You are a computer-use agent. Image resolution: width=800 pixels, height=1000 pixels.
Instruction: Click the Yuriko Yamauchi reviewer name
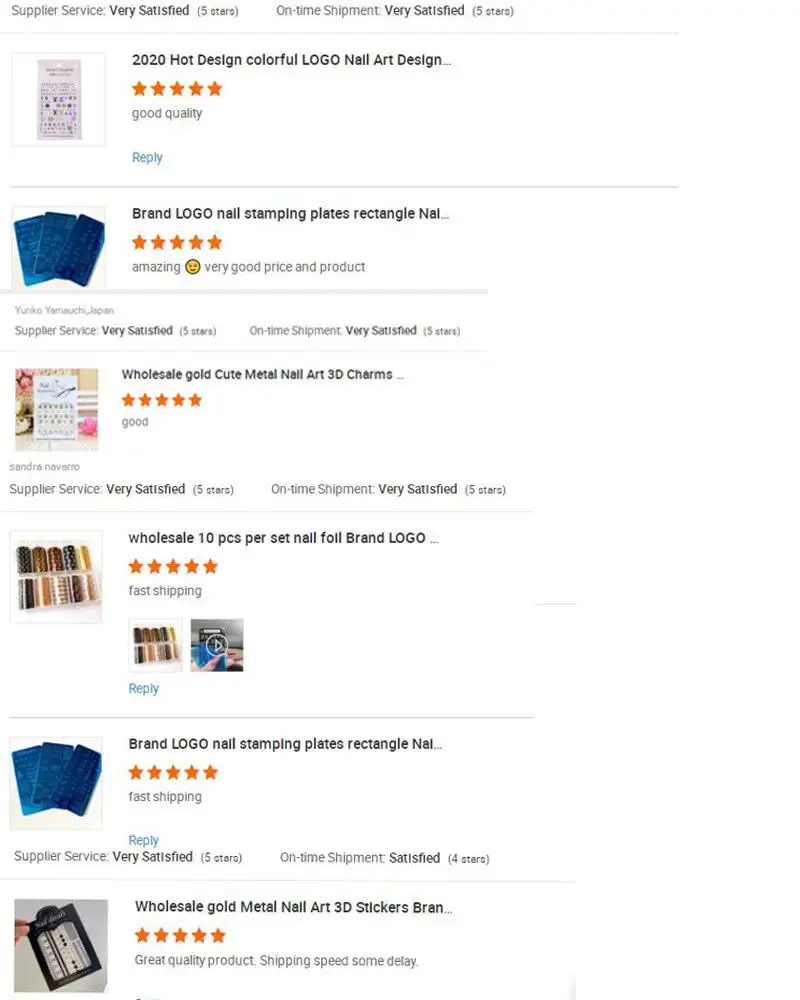[x=64, y=311]
